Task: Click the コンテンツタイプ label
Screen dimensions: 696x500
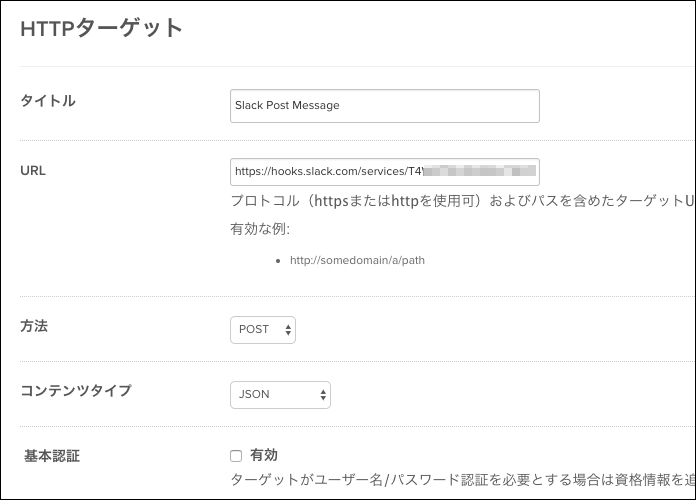Action: point(76,391)
